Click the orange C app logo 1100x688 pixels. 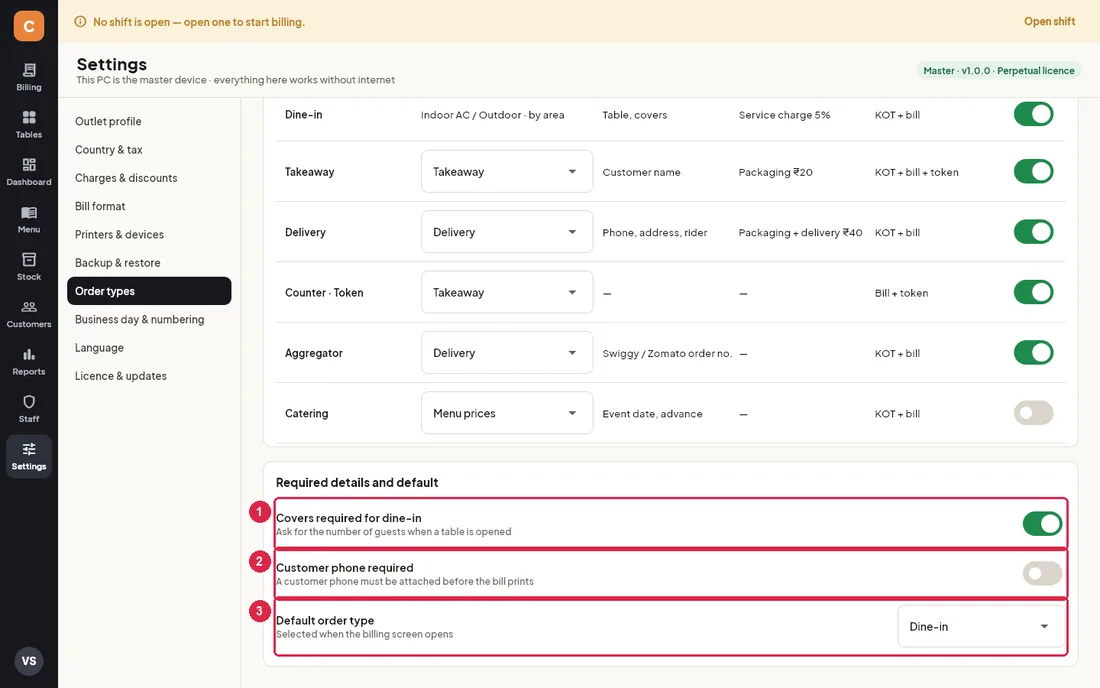(29, 26)
